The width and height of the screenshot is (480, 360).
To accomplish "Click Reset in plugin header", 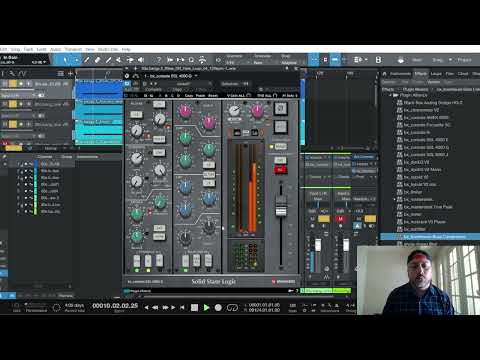I will [x=213, y=95].
